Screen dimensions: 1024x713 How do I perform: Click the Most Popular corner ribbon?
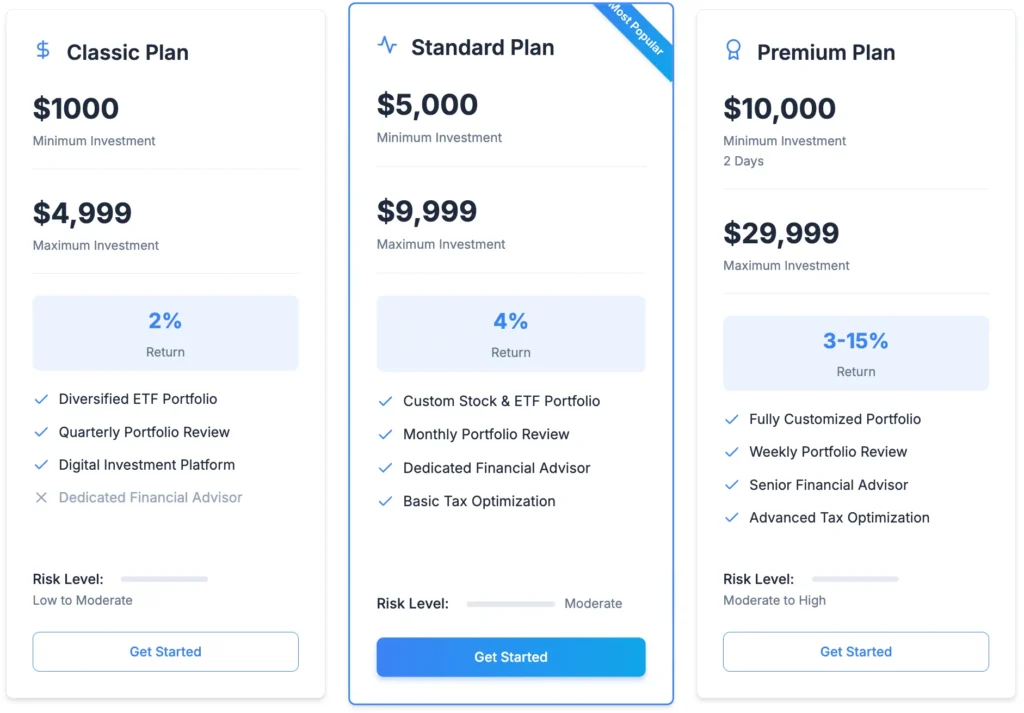(x=637, y=40)
